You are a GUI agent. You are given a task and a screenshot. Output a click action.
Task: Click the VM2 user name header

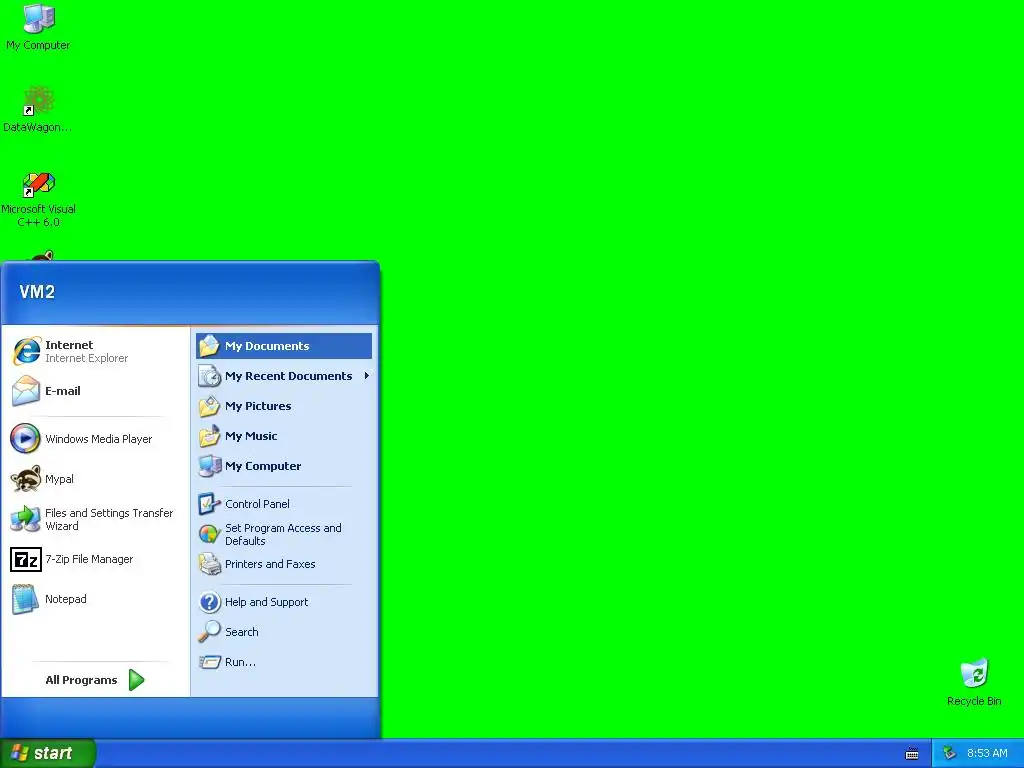click(37, 292)
